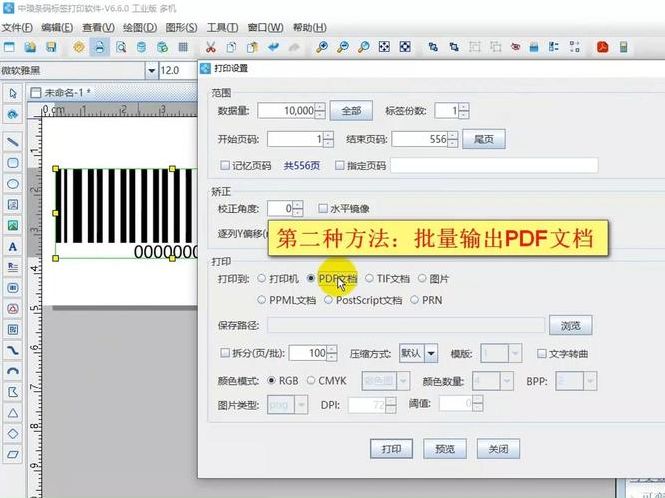Viewport: 665px width, 498px height.
Task: Select the PRN radio option
Action: [x=414, y=300]
